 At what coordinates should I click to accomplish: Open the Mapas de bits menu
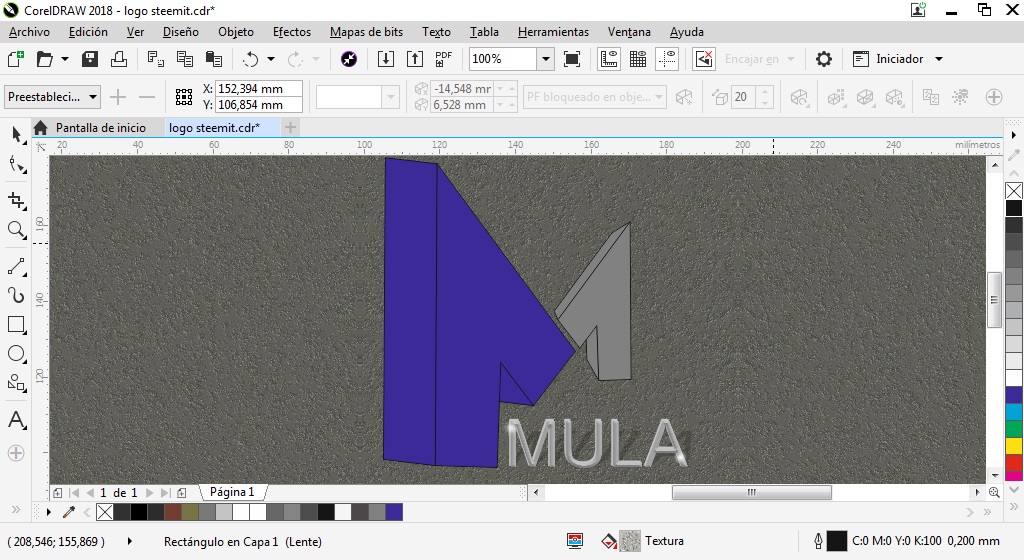366,32
